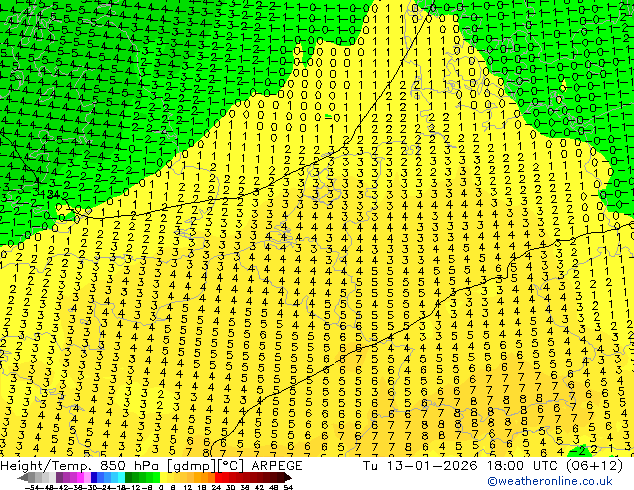634x490 pixels.
Task: Pick the cyan -18 legend swatch
Action: click(x=121, y=478)
